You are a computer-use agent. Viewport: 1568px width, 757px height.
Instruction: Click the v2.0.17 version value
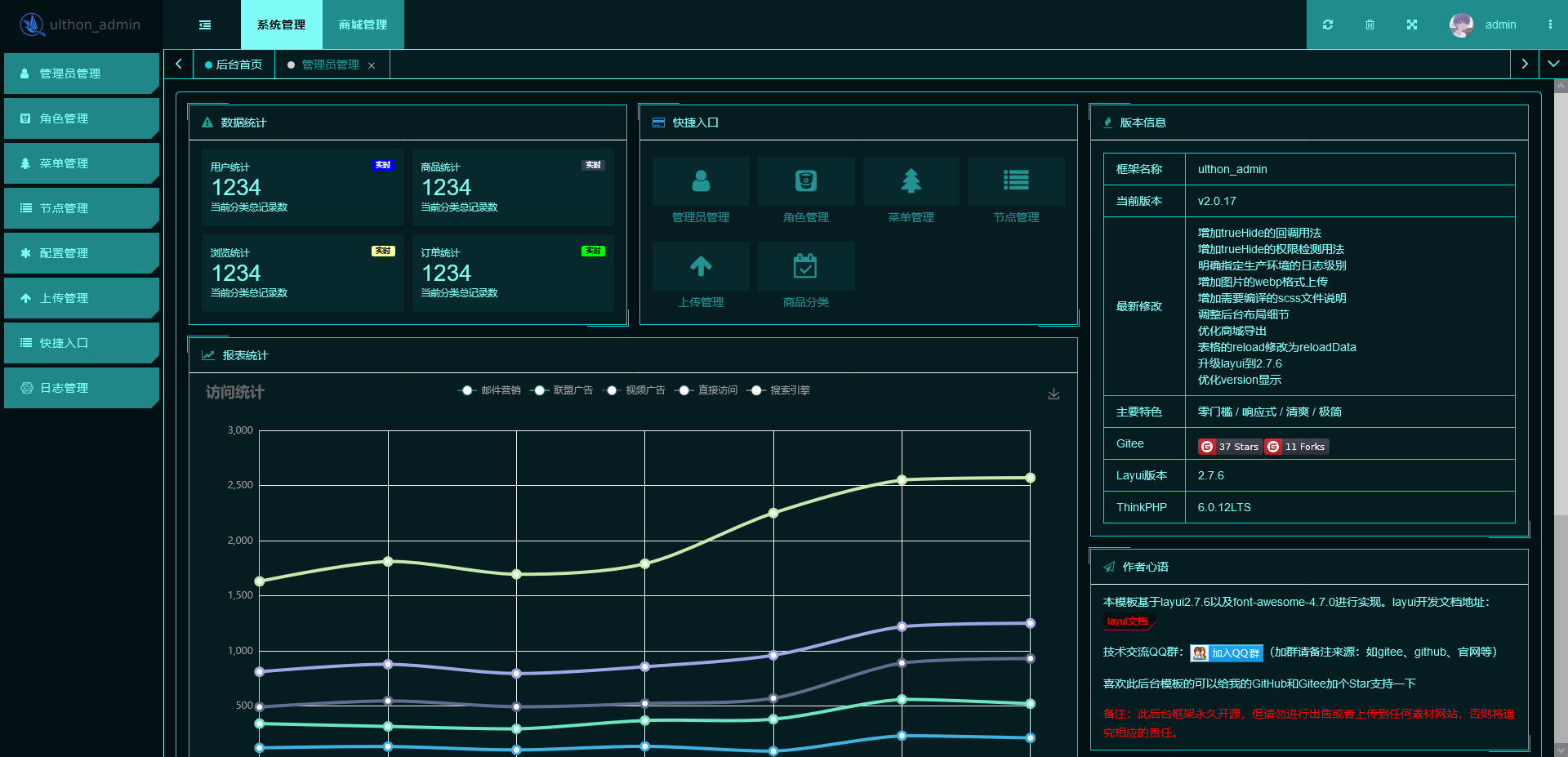(1217, 201)
